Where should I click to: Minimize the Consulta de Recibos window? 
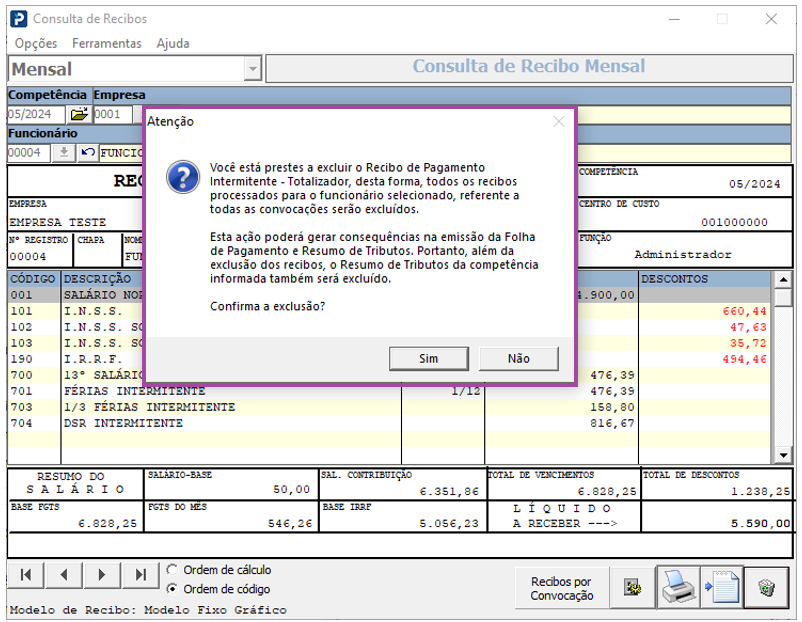pyautogui.click(x=674, y=19)
